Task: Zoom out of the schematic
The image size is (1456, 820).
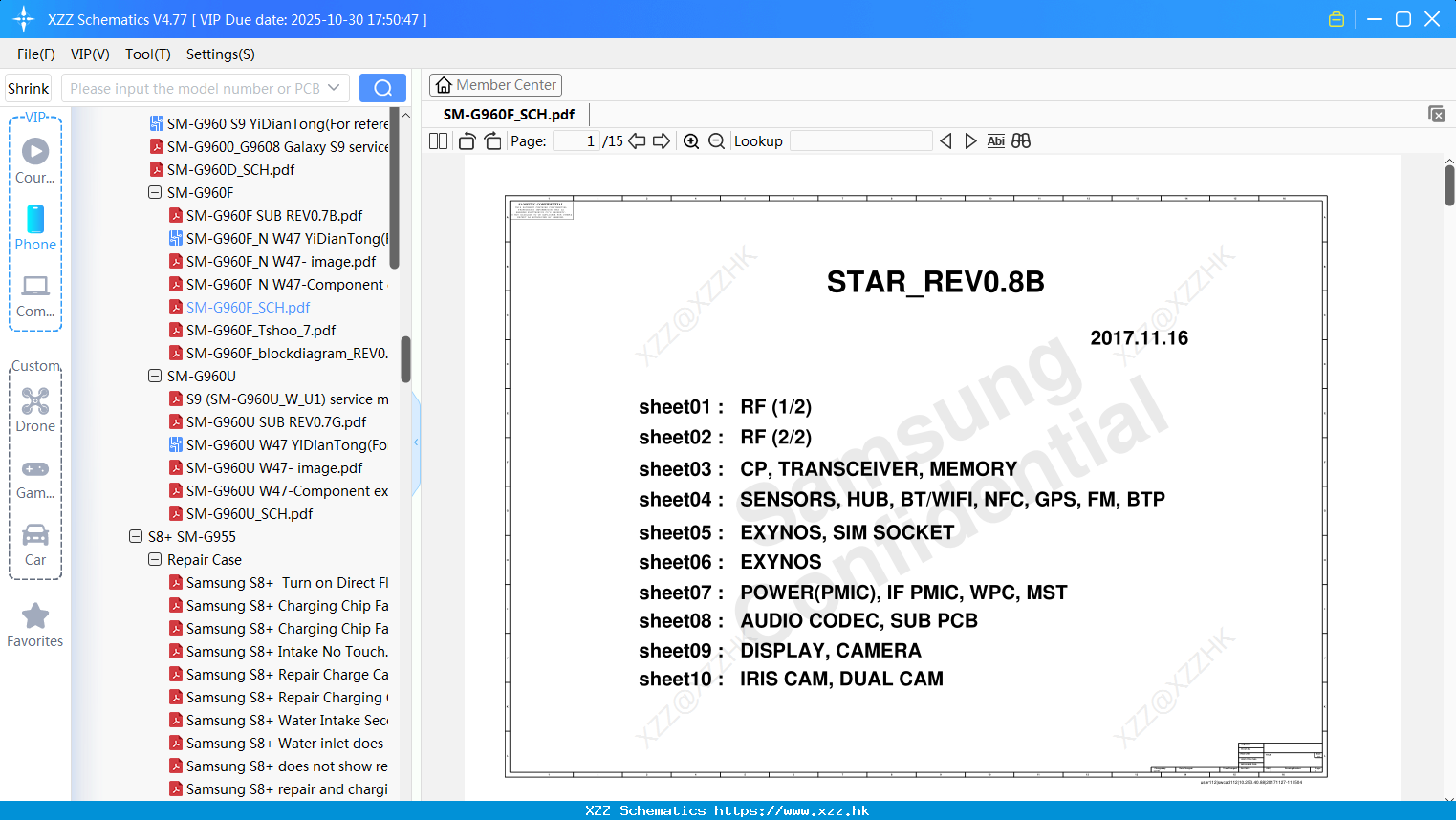Action: pos(716,140)
